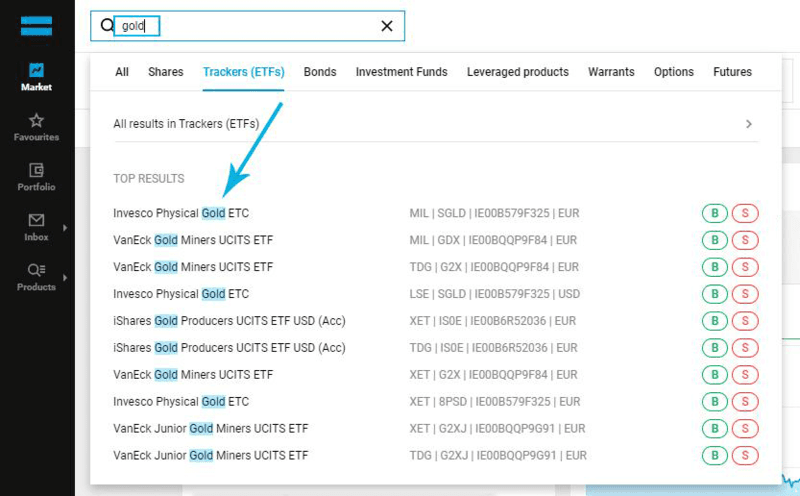Open Invesco Physical Gold ETC MIL result
Viewport: 800px width, 496px height.
(181, 213)
